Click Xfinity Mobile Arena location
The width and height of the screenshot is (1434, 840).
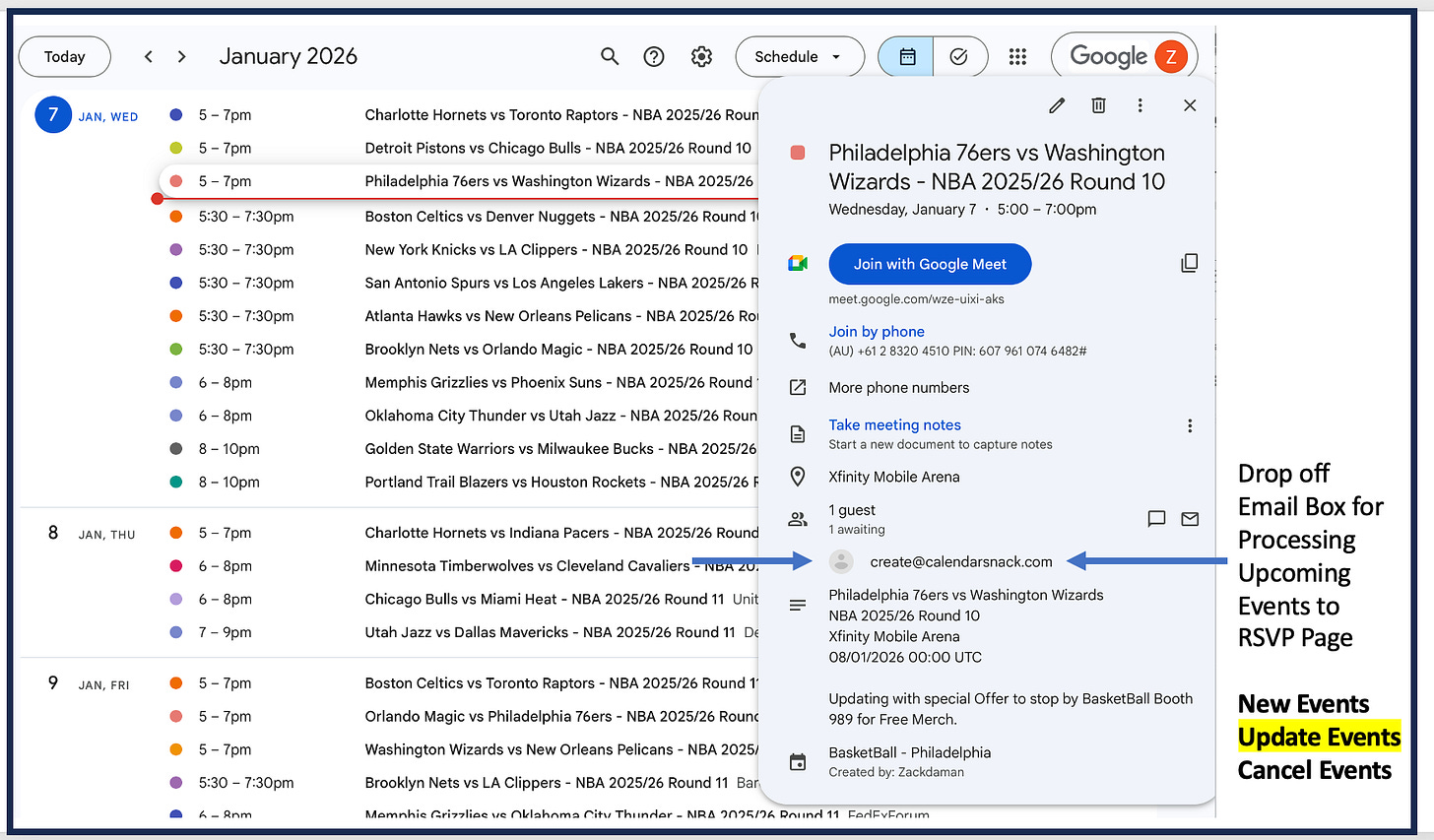tap(894, 477)
